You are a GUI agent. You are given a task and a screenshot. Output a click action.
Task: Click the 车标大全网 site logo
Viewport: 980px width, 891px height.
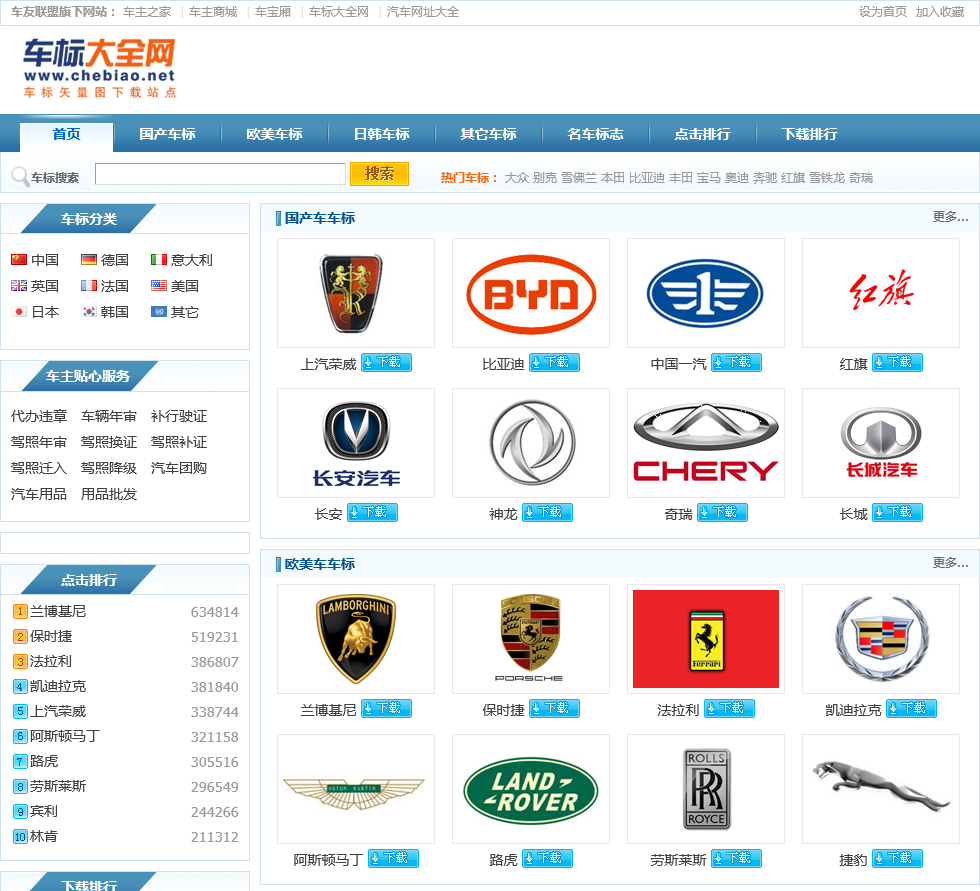pos(99,67)
